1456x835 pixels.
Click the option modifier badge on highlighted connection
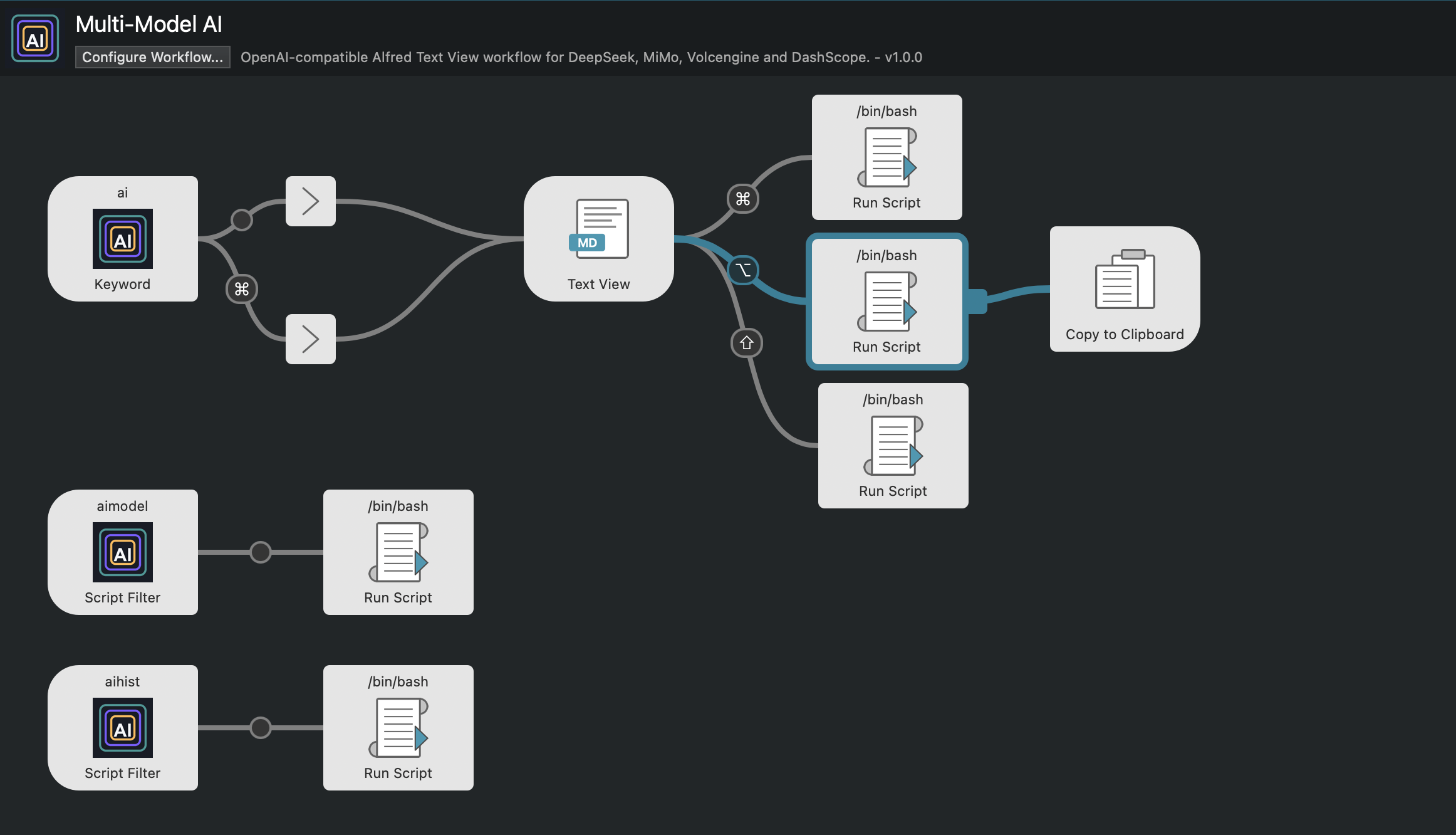pos(743,270)
